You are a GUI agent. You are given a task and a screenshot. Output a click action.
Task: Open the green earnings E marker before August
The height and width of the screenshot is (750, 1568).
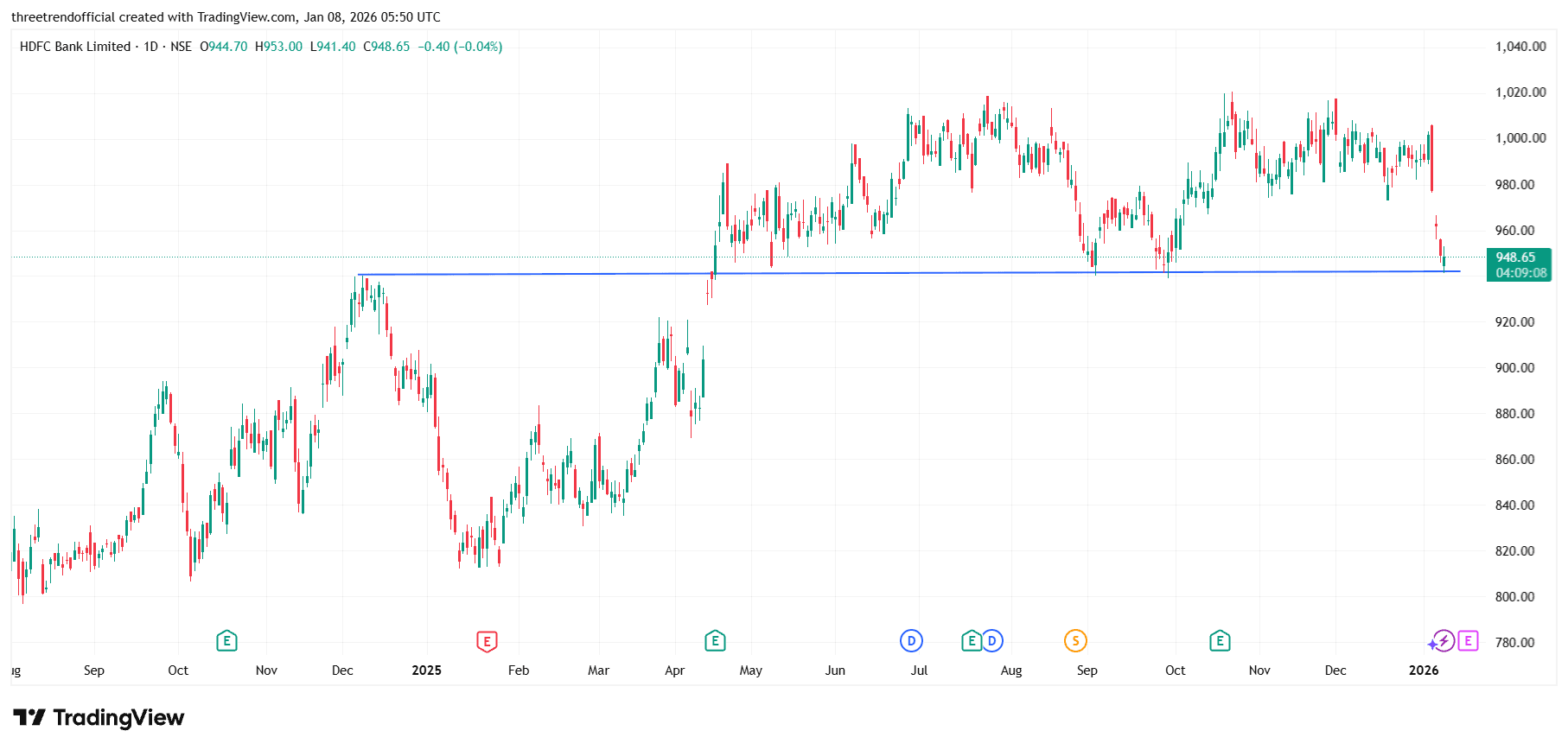[972, 641]
